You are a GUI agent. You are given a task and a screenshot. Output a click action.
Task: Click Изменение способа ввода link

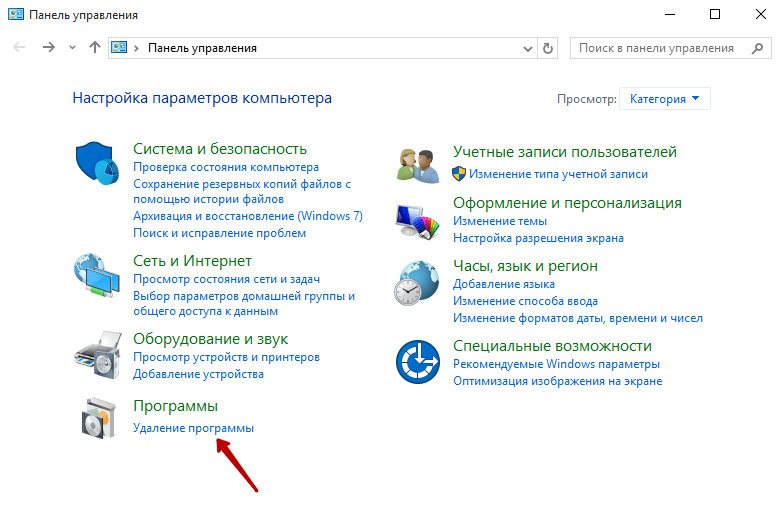(x=525, y=301)
